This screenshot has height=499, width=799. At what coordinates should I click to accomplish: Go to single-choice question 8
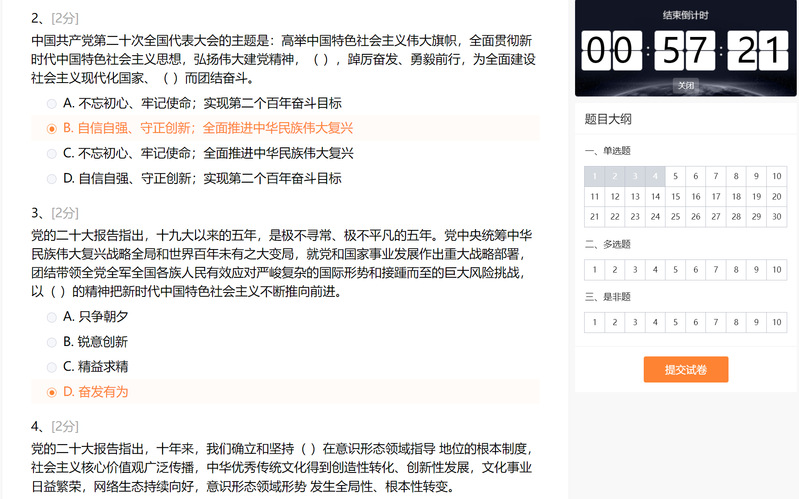coord(736,176)
